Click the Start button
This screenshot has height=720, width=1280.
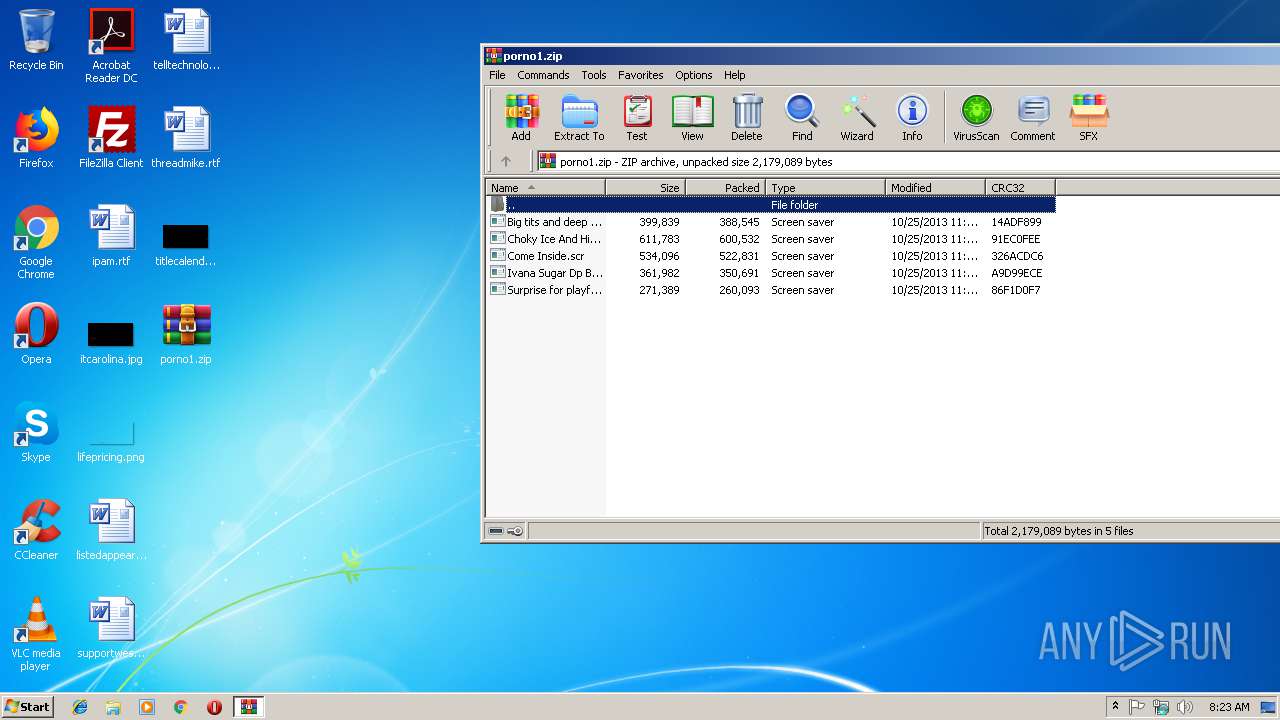(27, 707)
